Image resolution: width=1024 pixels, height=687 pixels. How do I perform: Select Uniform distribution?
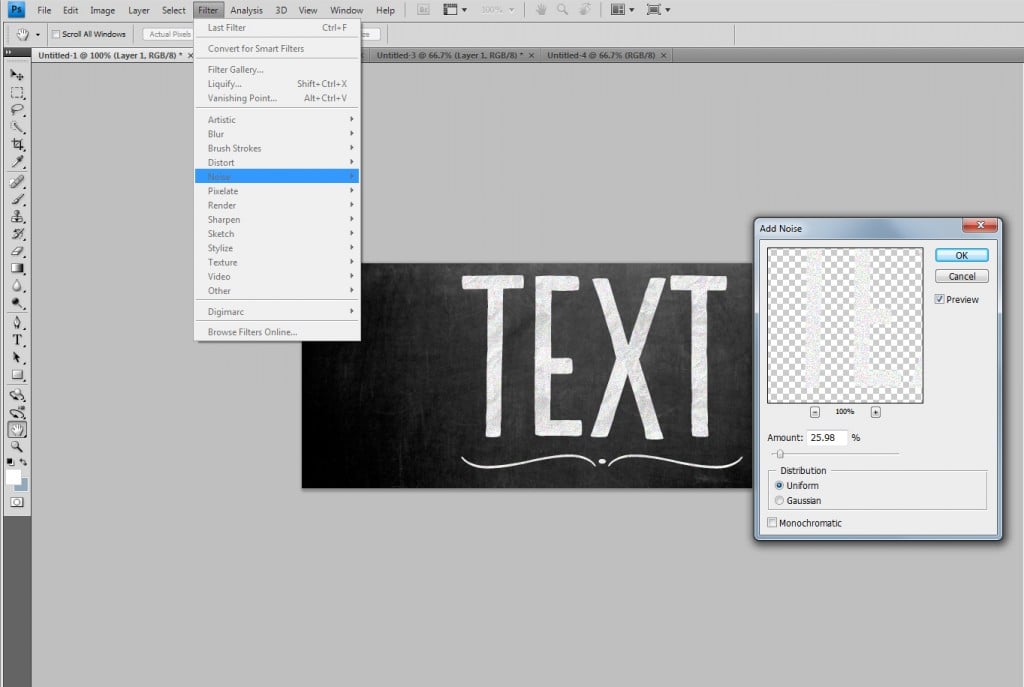[x=779, y=485]
